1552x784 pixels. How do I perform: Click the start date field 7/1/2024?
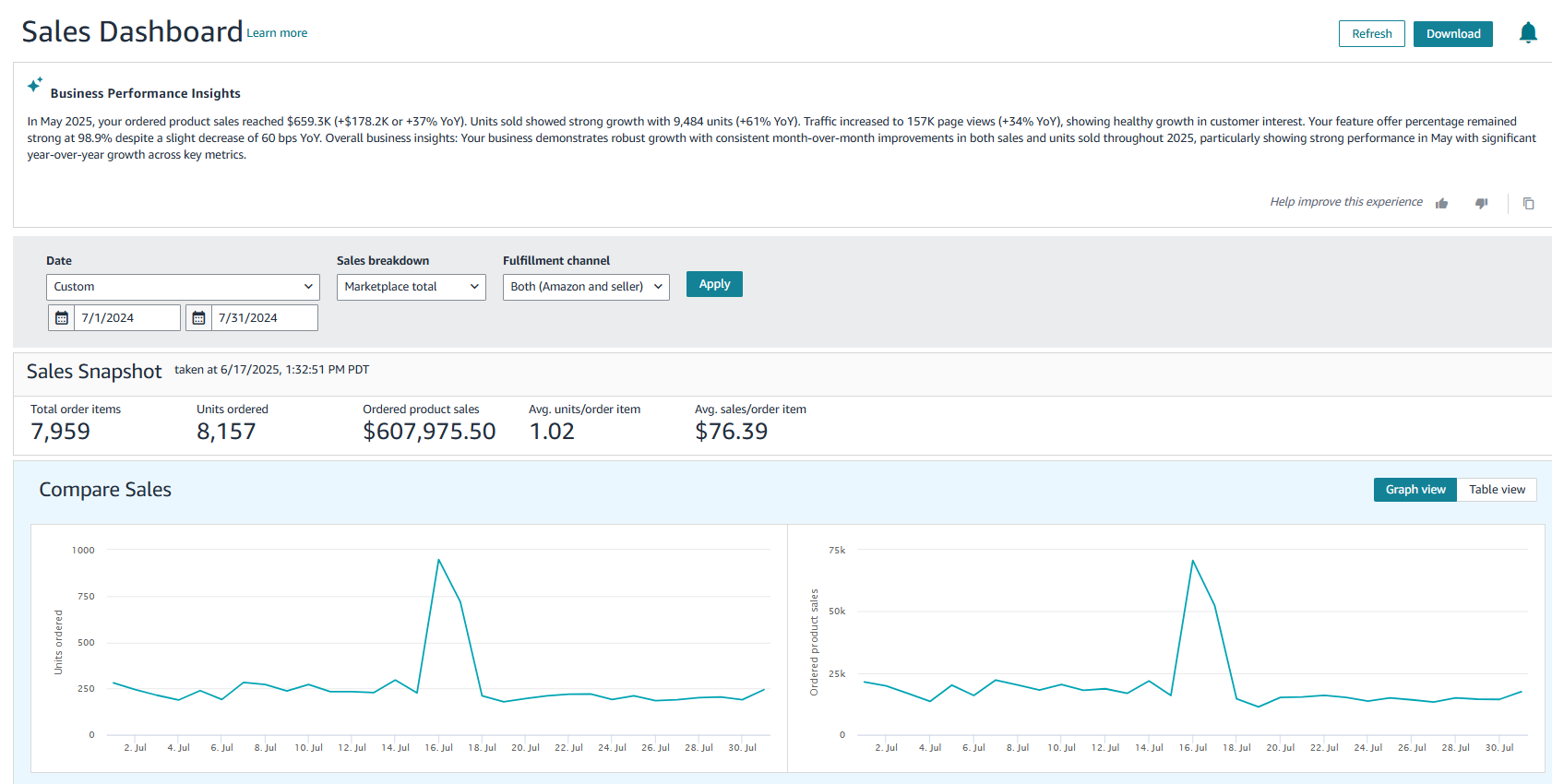[x=129, y=318]
